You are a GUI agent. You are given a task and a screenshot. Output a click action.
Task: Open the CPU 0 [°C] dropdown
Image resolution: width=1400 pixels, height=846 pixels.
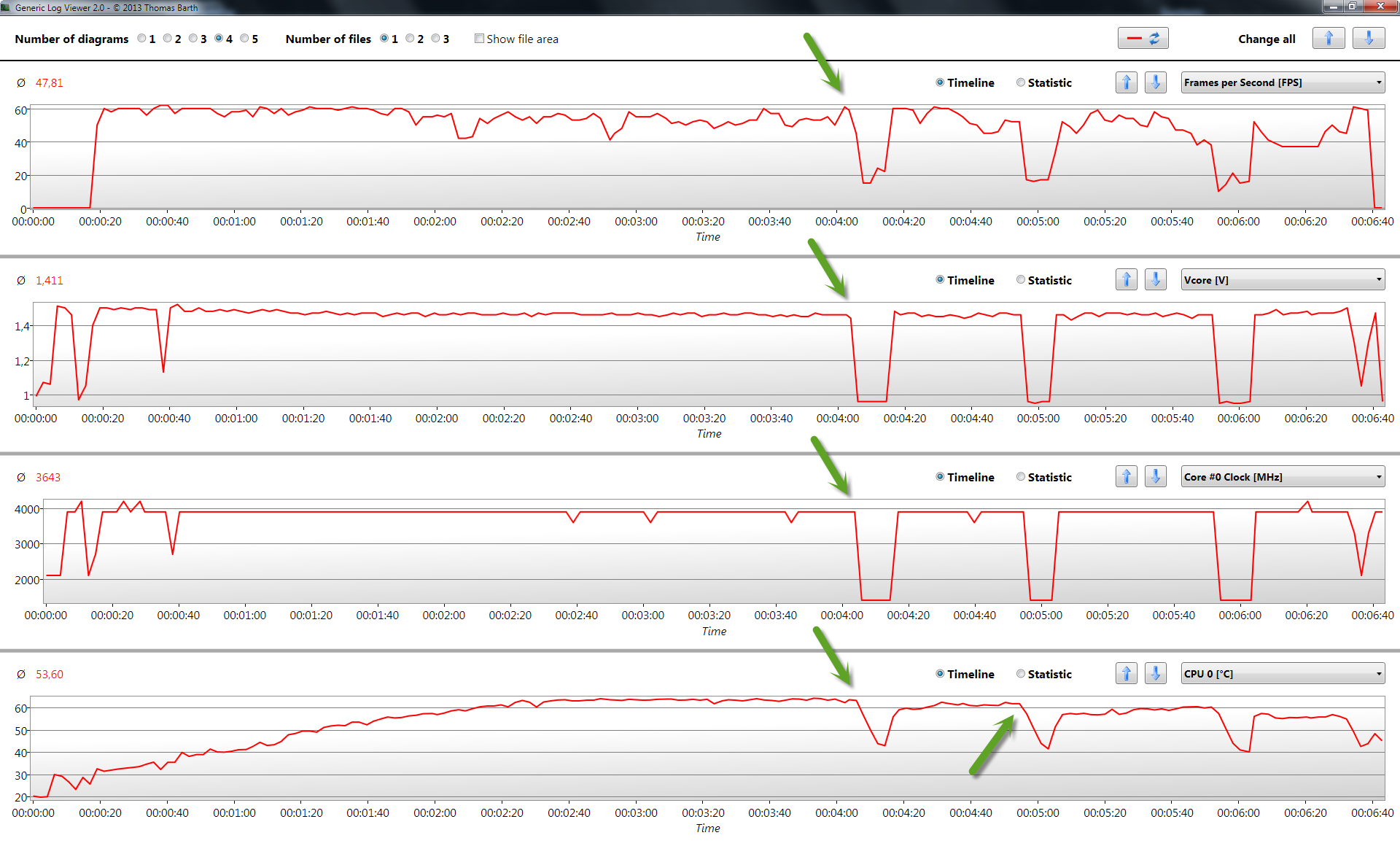(x=1282, y=674)
